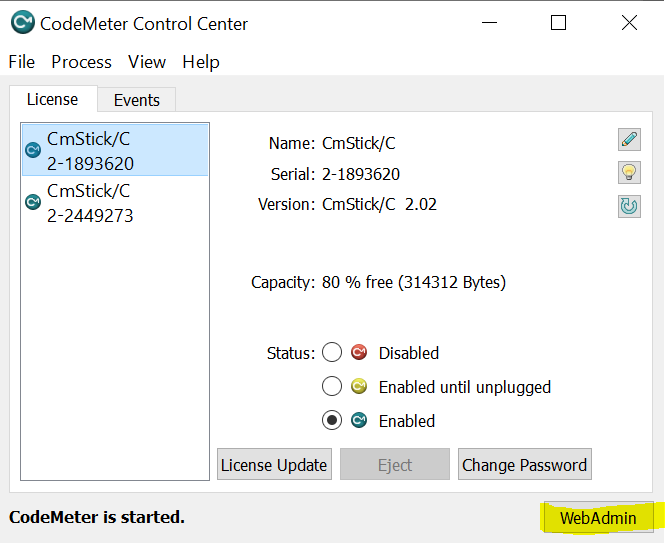The height and width of the screenshot is (543, 666).
Task: Click the Change Password button
Action: click(525, 464)
